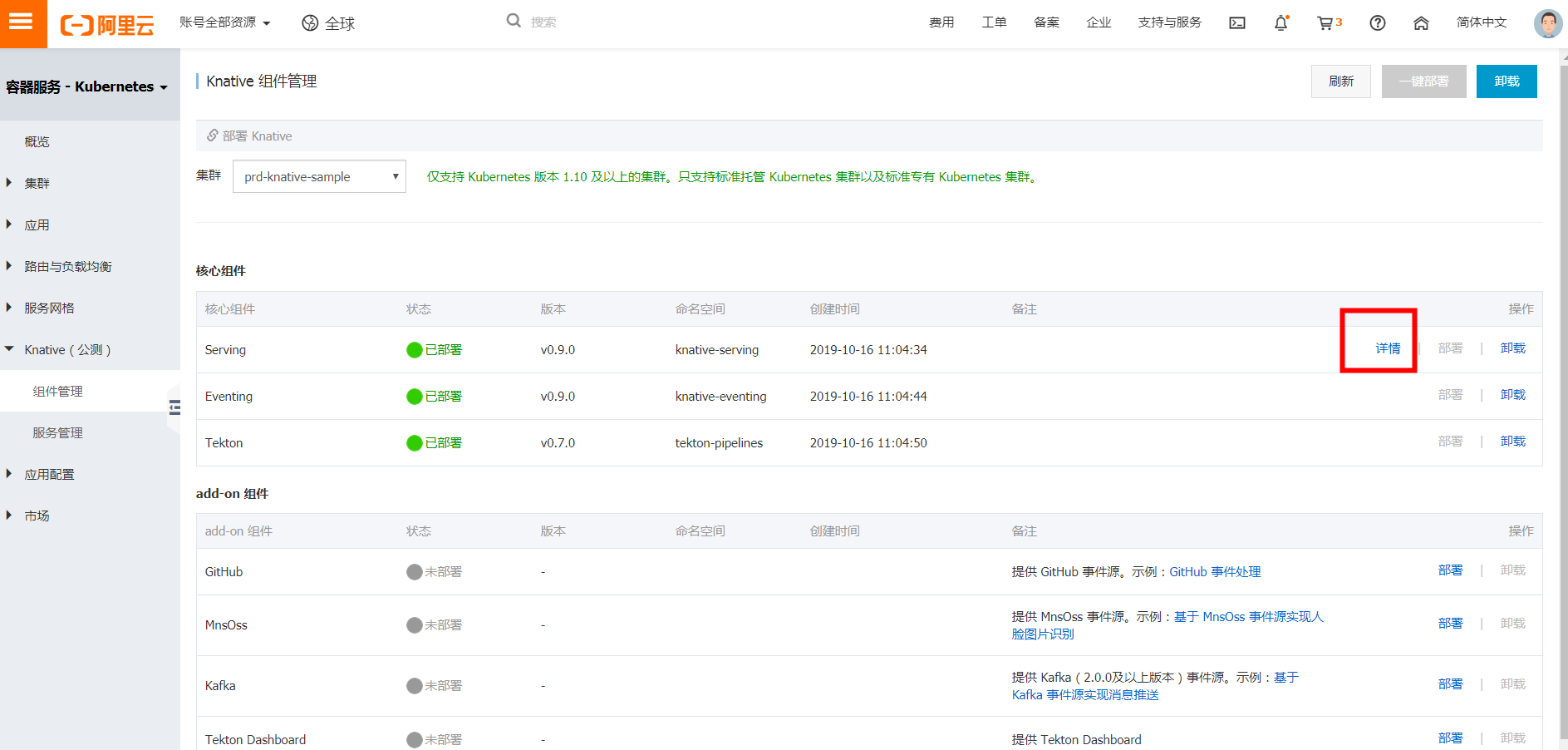Open the shopping cart icon
Viewport: 1568px width, 750px height.
coord(1325,23)
